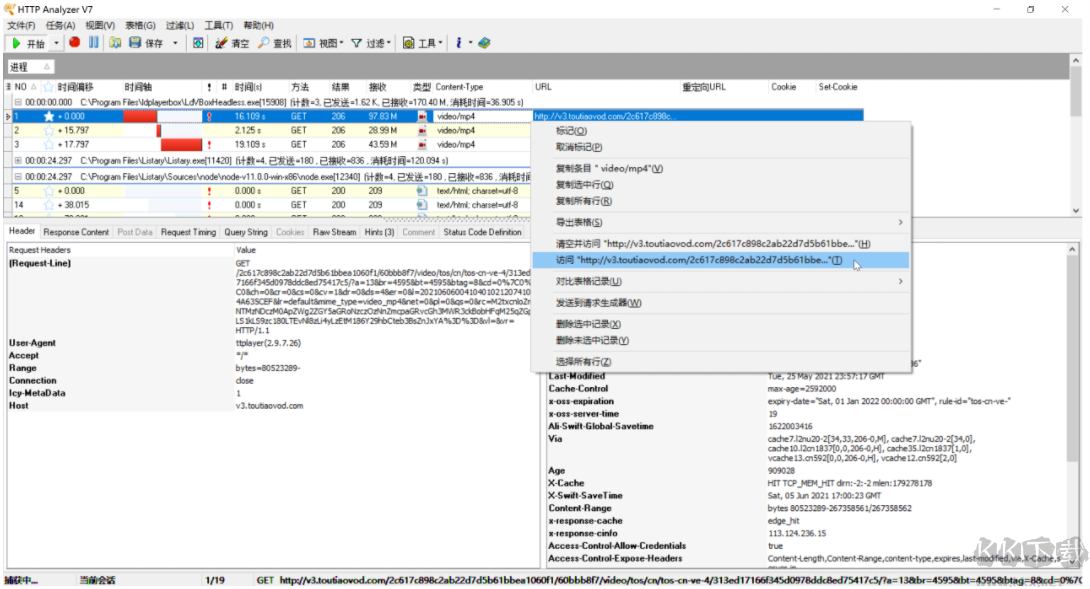Open find (查找) with the magnifier icon
The image size is (1090, 589).
click(264, 43)
